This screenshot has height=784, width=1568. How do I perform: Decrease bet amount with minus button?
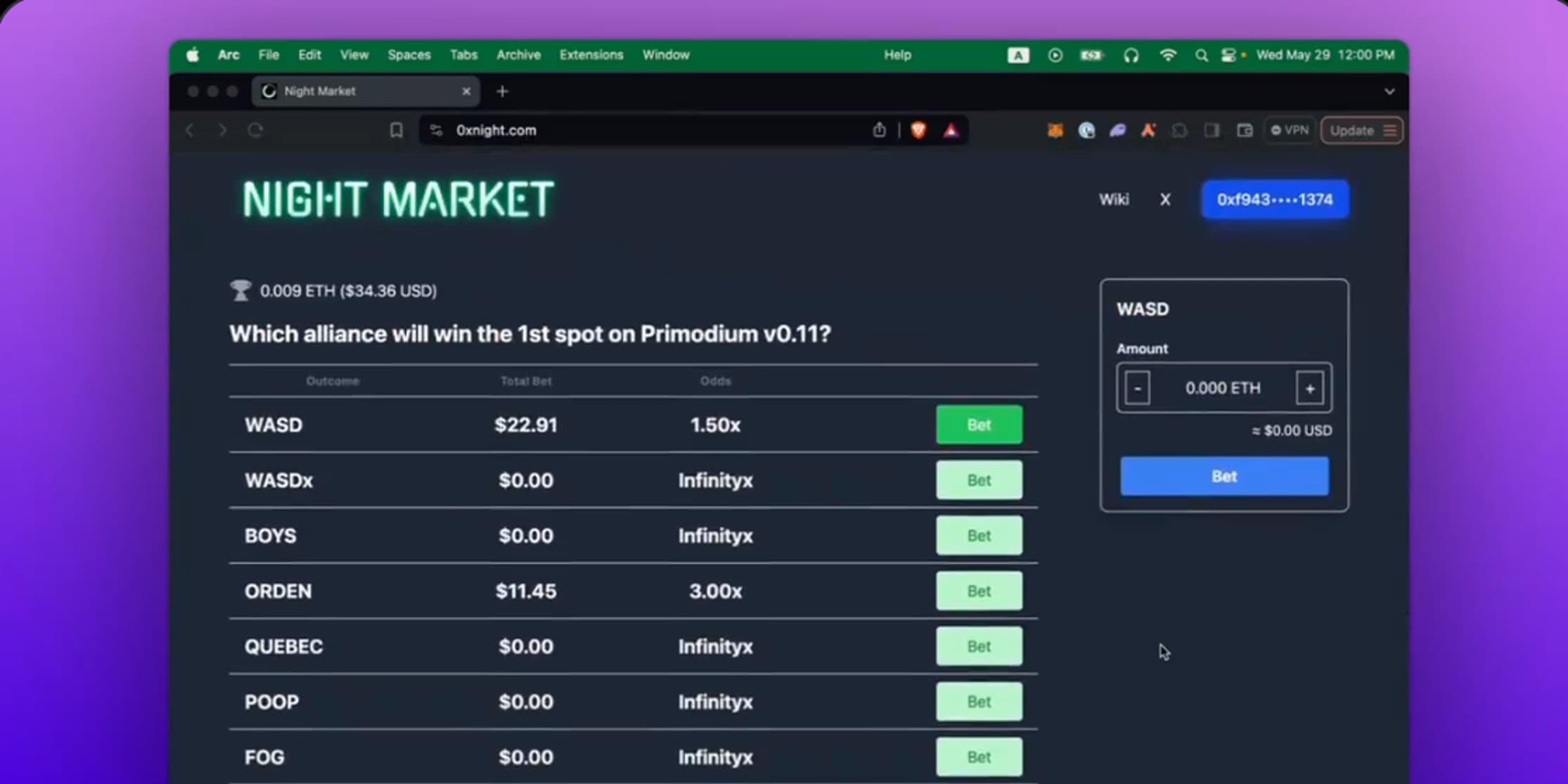click(x=1137, y=388)
